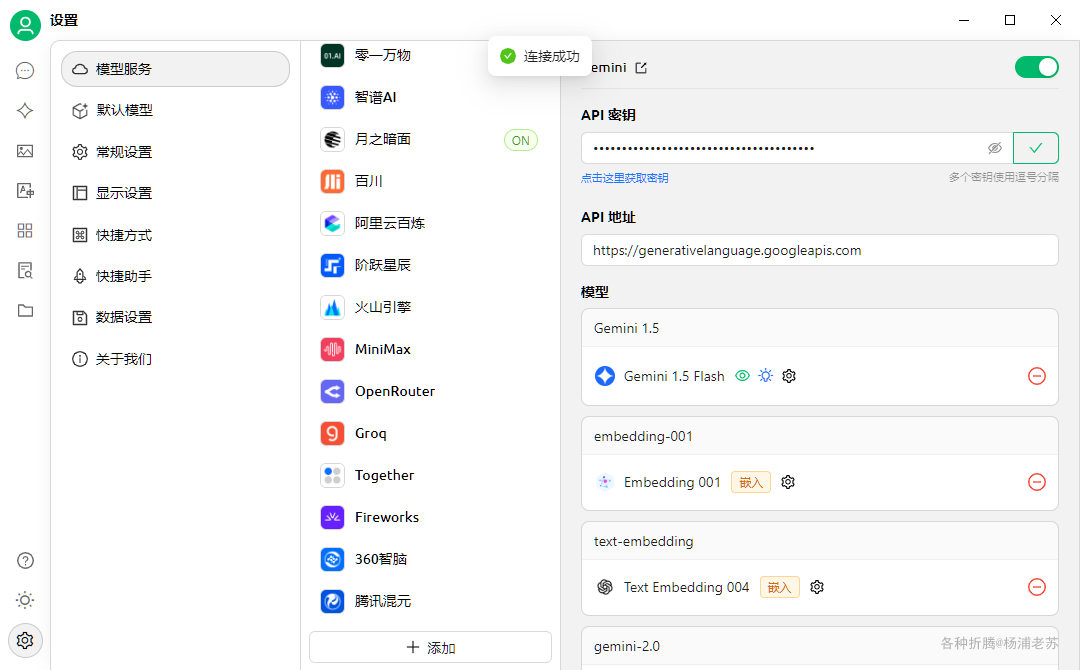Click the Text Embedding 004 model logo

point(605,587)
